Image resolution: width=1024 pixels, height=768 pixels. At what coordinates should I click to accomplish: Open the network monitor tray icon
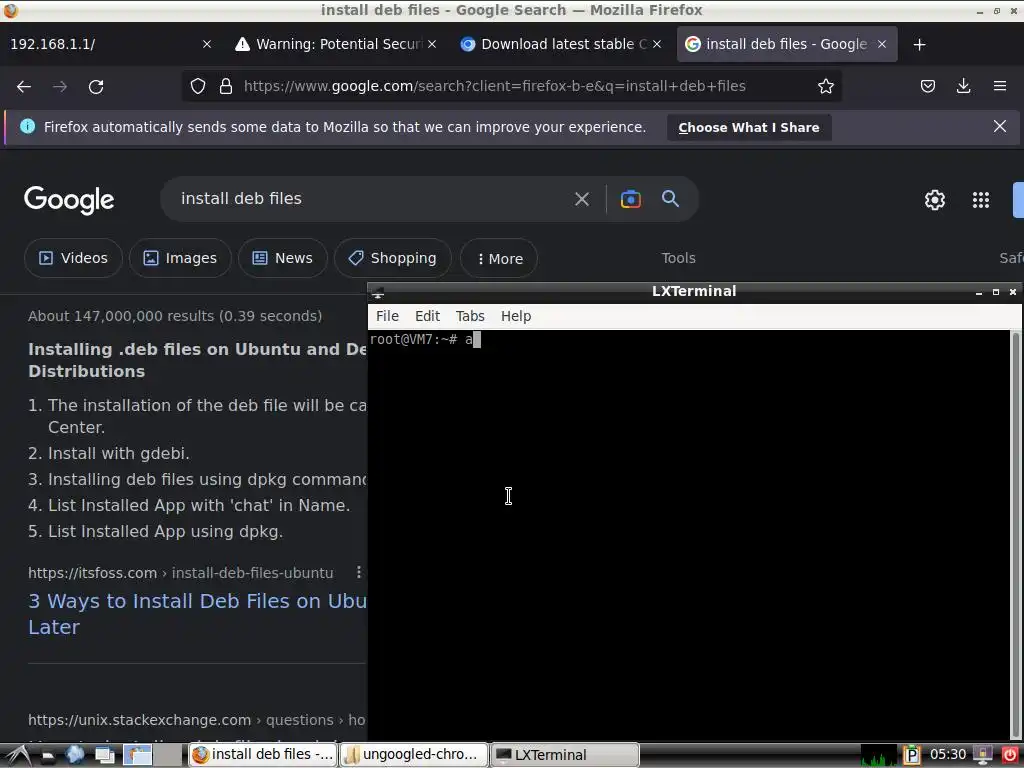[x=983, y=755]
